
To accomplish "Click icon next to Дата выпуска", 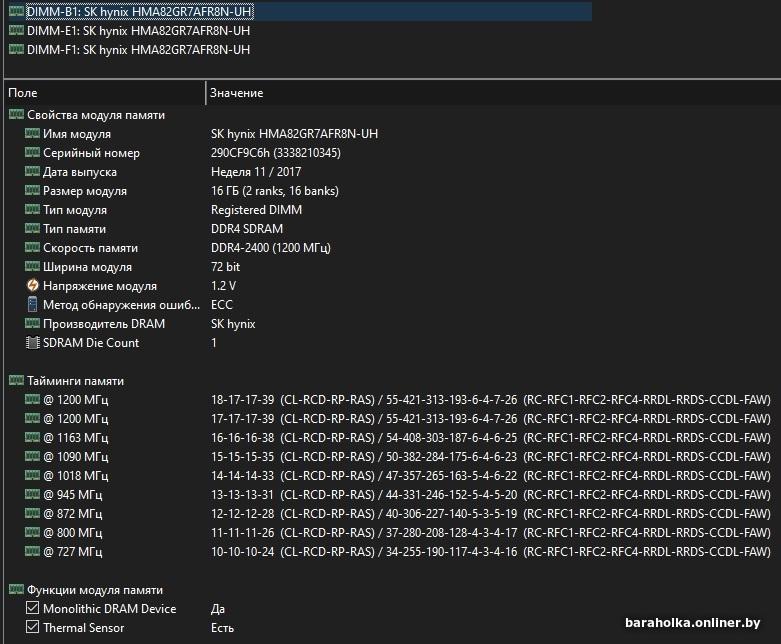I will [x=32, y=171].
